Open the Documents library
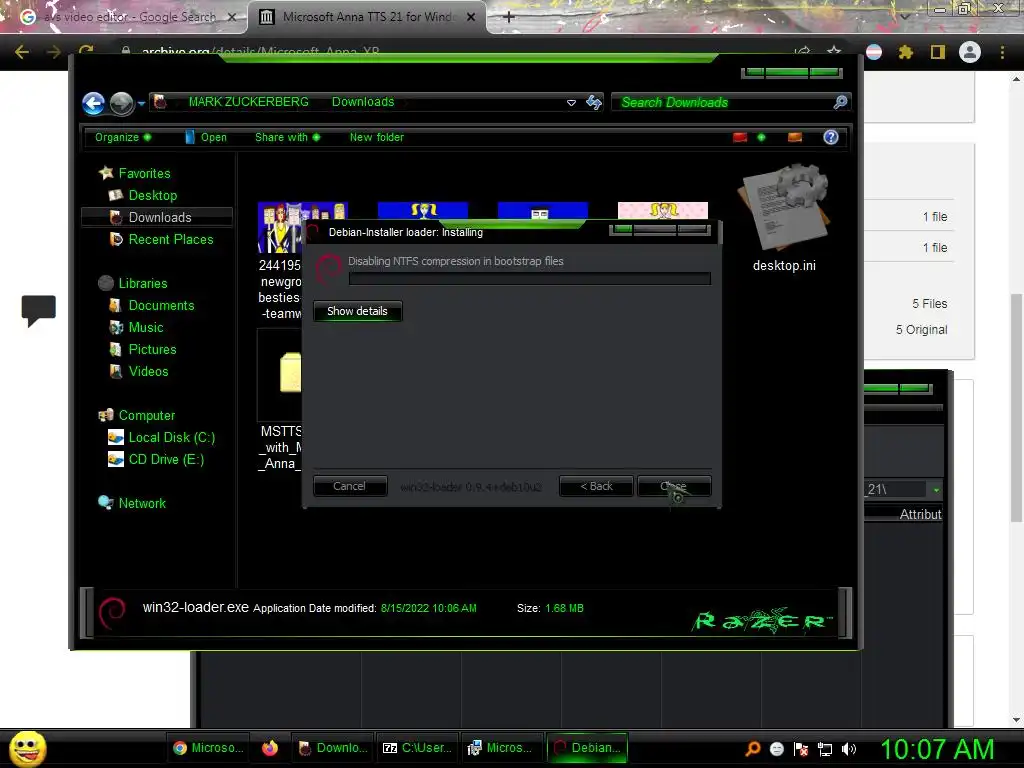The image size is (1024, 768). tap(152, 306)
